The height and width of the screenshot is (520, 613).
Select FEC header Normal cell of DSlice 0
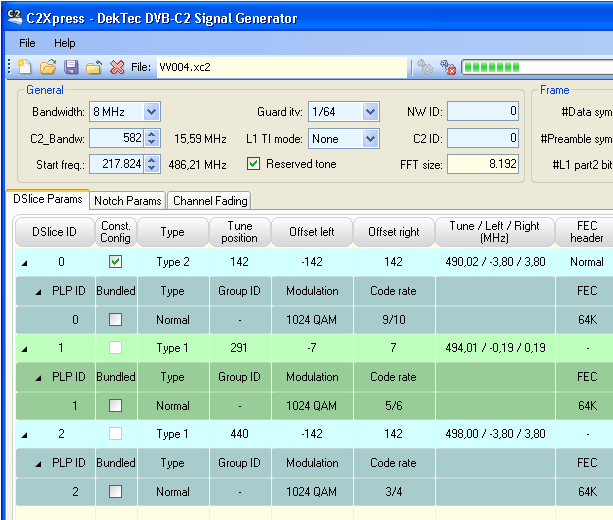point(586,262)
